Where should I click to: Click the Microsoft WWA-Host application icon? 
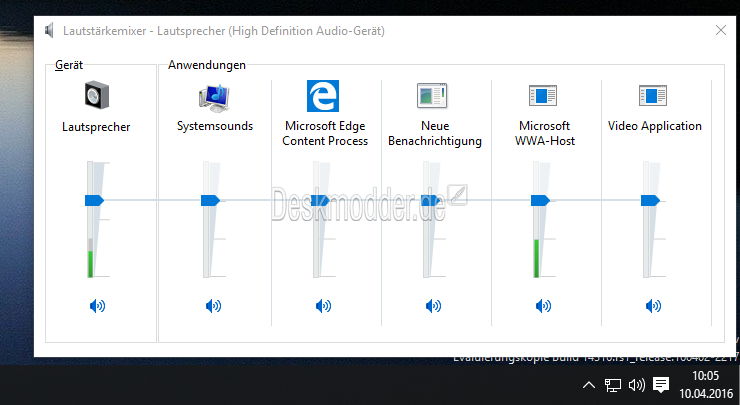coord(543,96)
